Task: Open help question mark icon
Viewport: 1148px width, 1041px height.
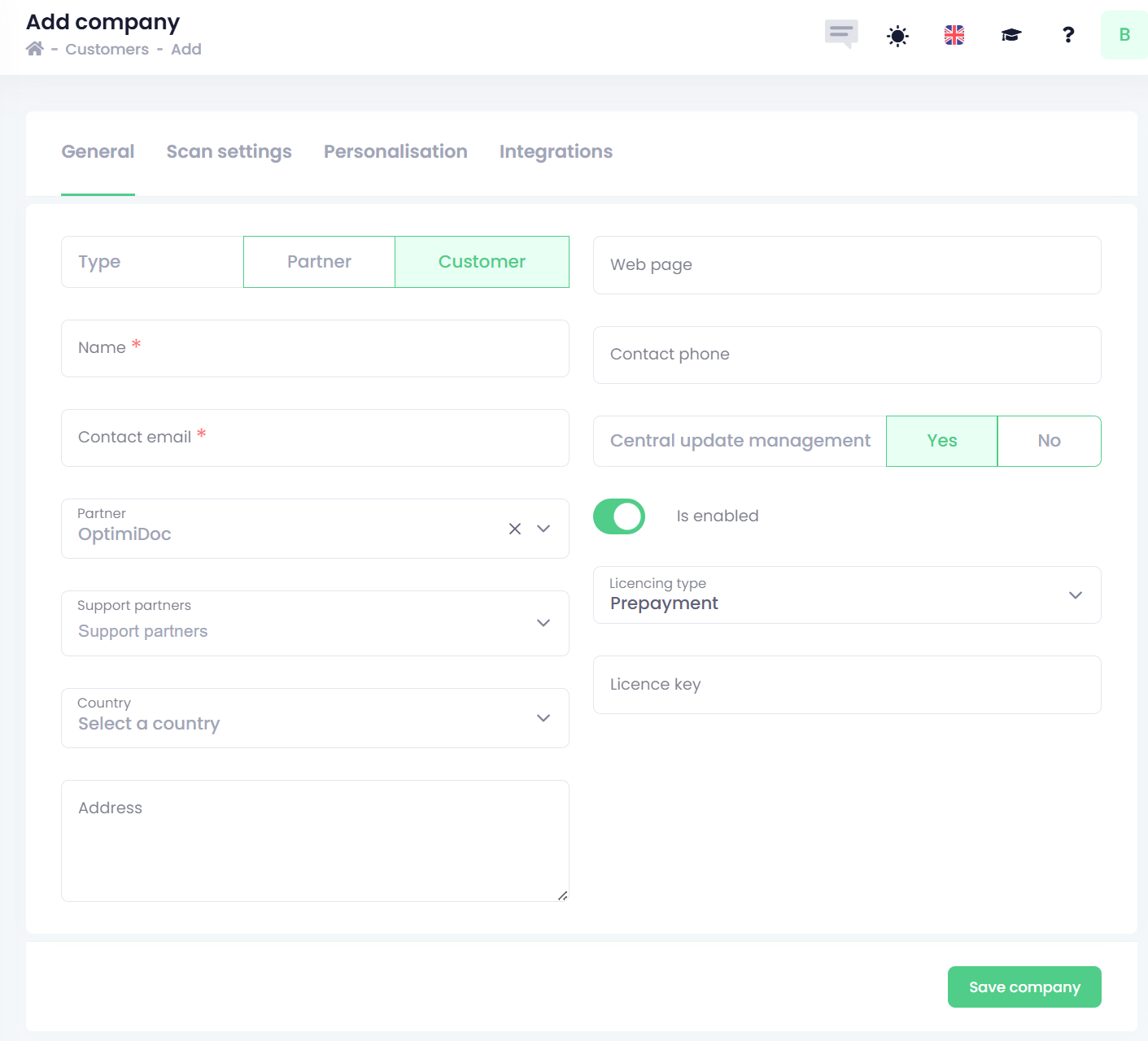Action: [1068, 35]
